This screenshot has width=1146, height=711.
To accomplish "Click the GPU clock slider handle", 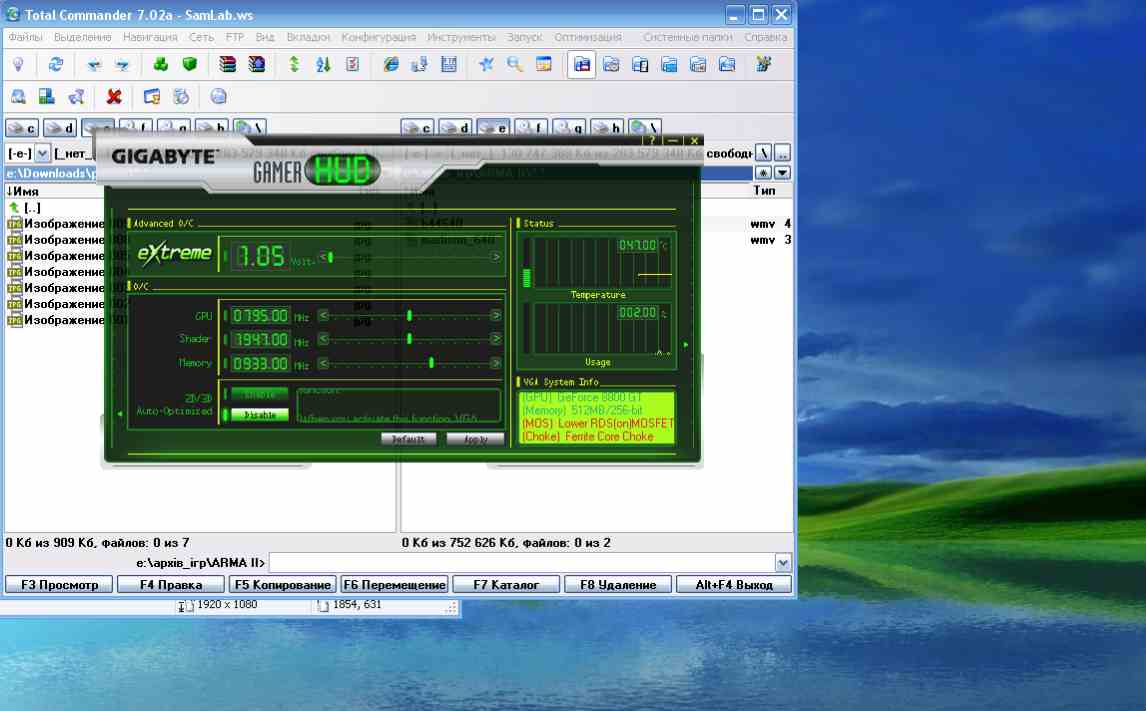I will (x=409, y=316).
